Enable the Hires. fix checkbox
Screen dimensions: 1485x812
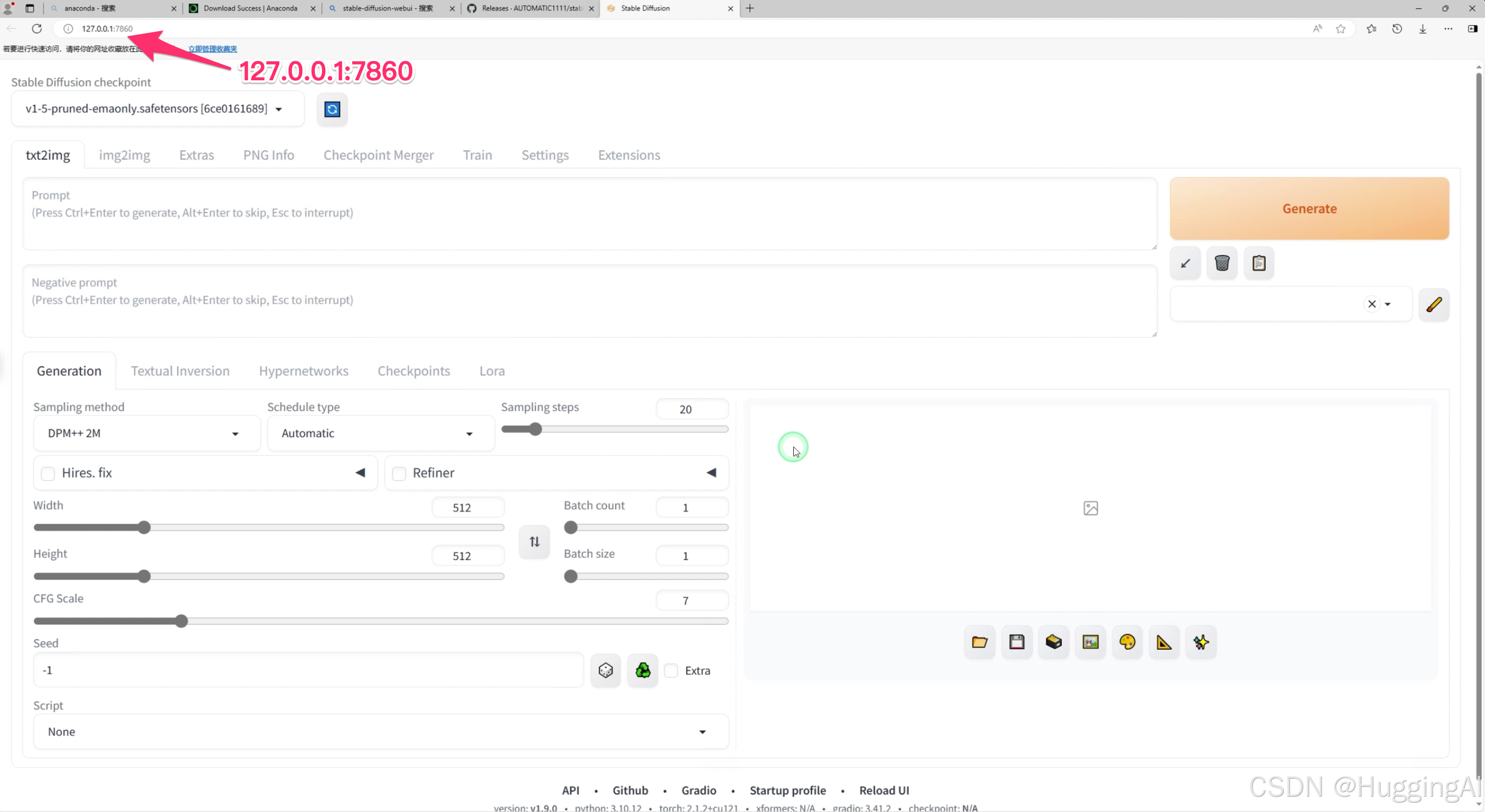click(49, 473)
